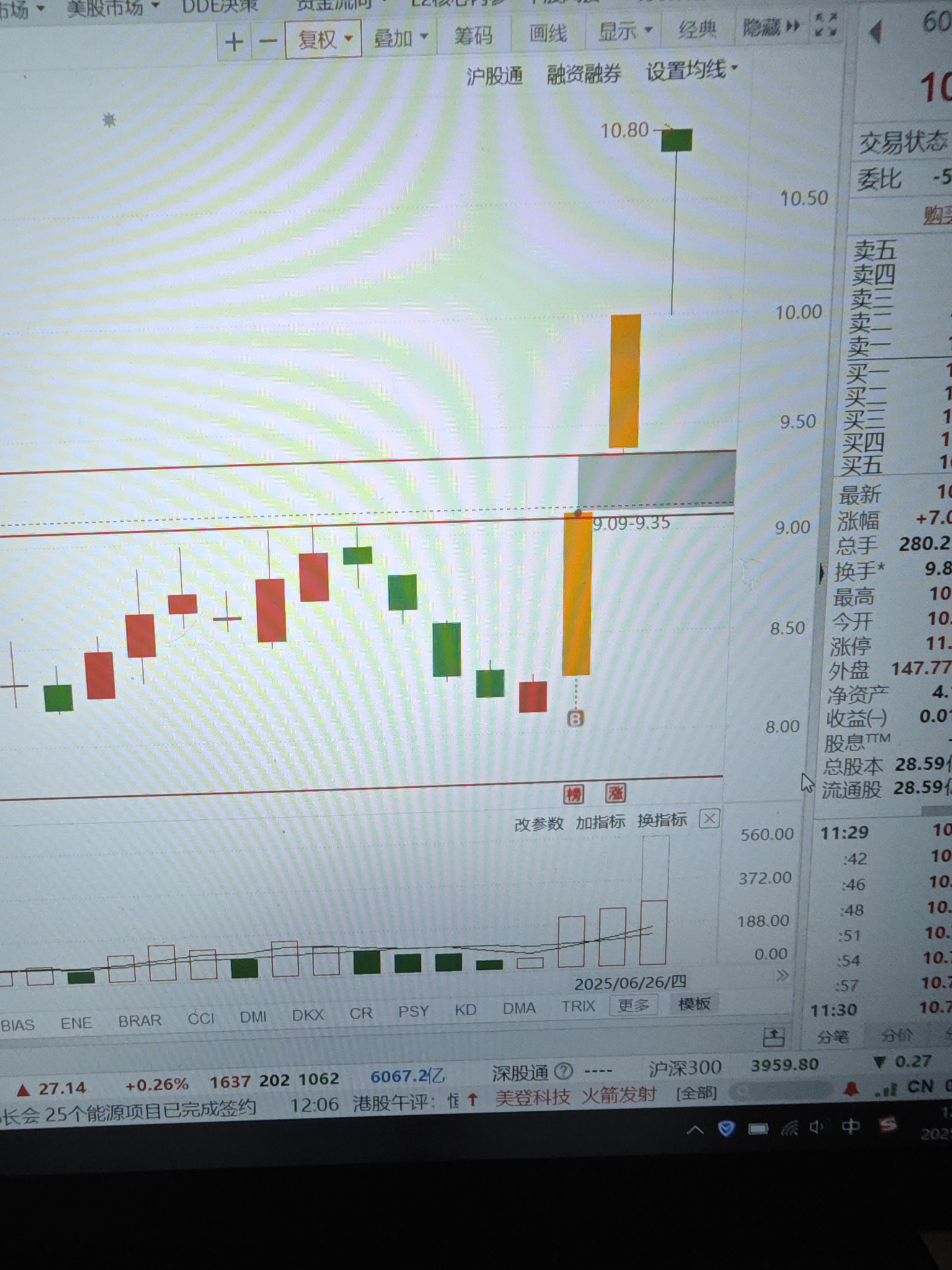Click the left arrow in the quote panel
The height and width of the screenshot is (1270, 952).
(875, 32)
